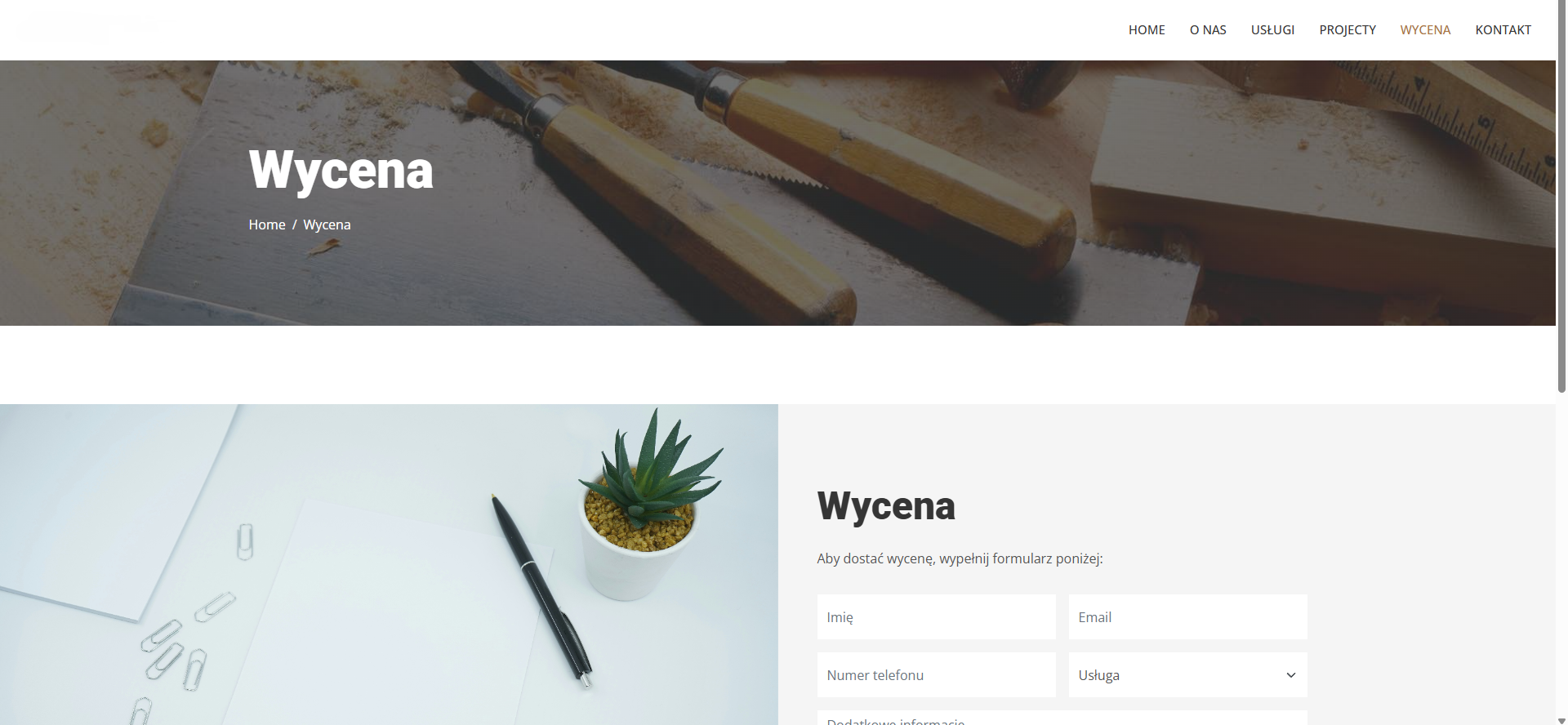This screenshot has width=1568, height=725.
Task: Click the Home breadcrumb link
Action: coord(267,225)
